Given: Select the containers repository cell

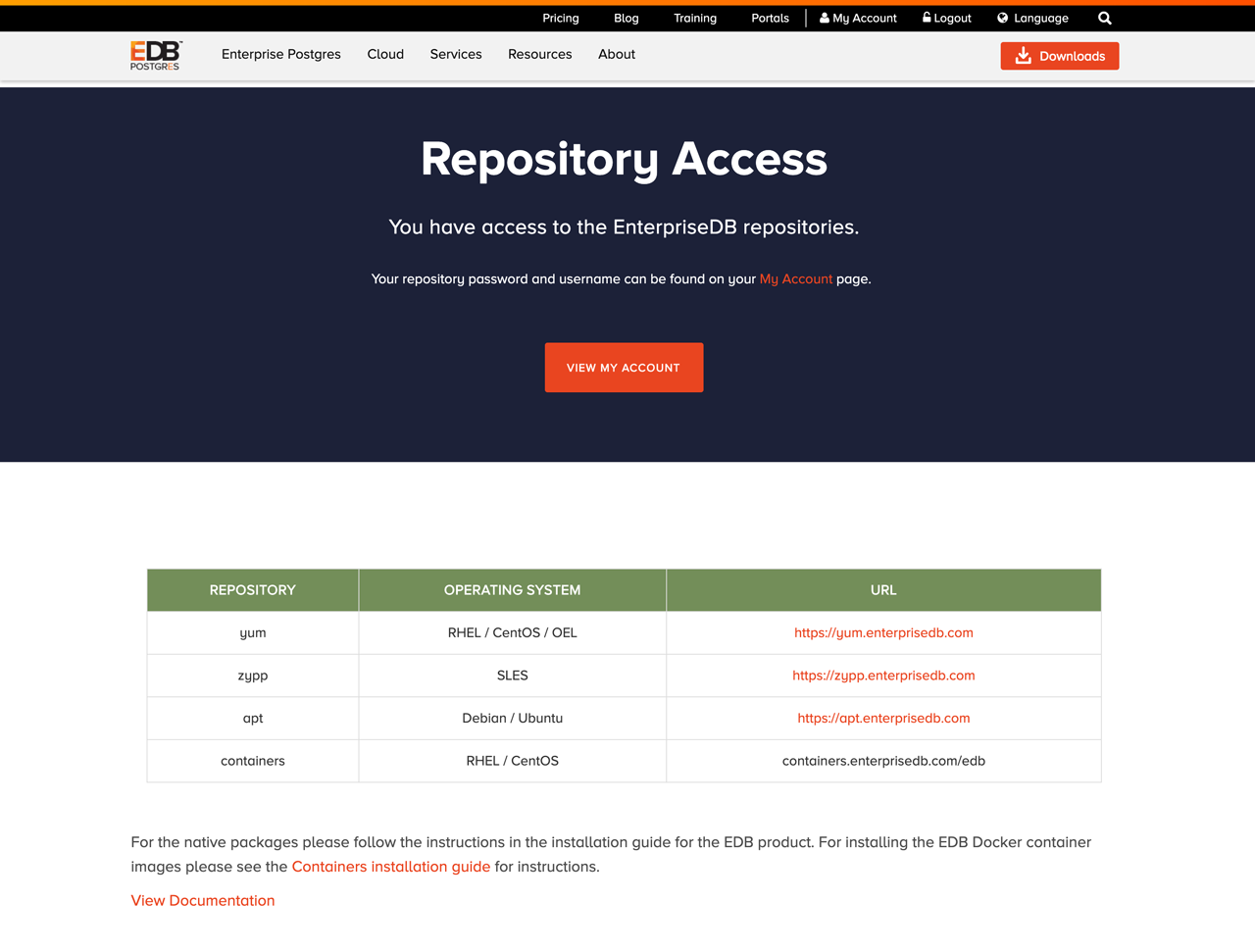Looking at the screenshot, I should click(x=253, y=761).
